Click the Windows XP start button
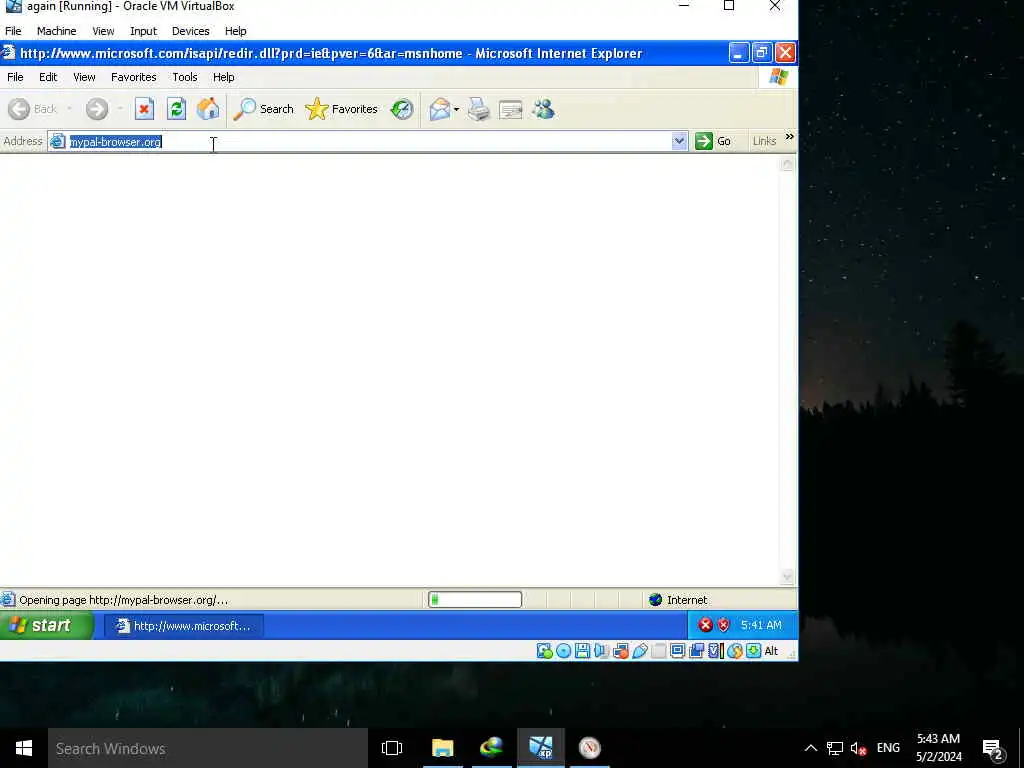This screenshot has height=768, width=1024. click(46, 626)
